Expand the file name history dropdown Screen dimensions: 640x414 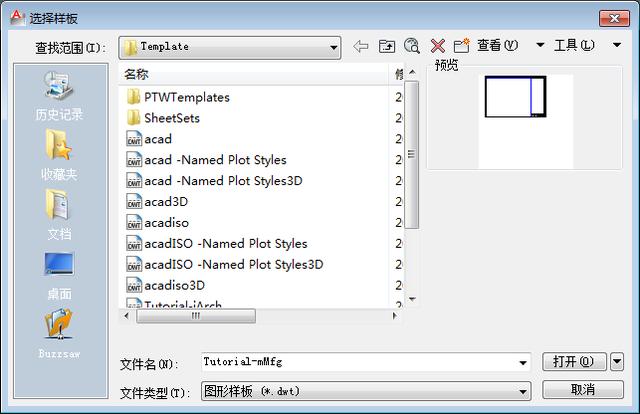pos(522,363)
